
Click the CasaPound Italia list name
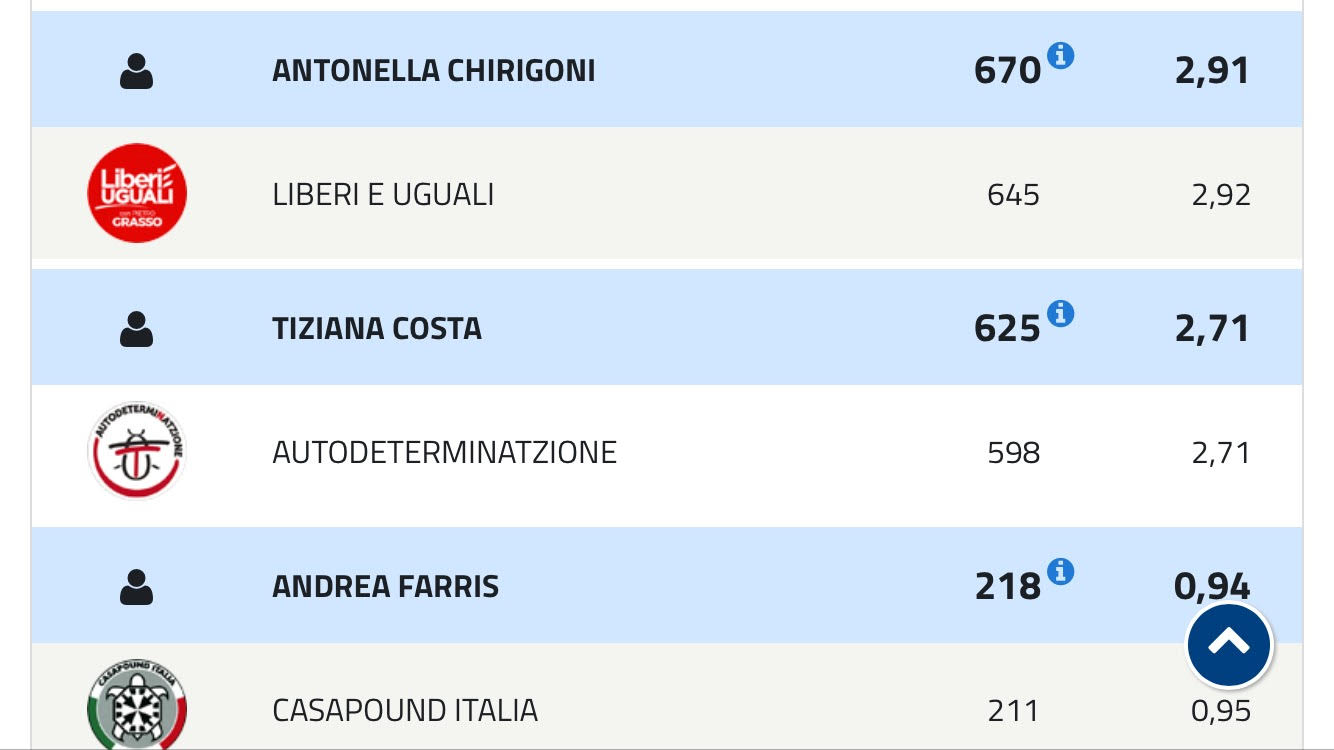404,711
